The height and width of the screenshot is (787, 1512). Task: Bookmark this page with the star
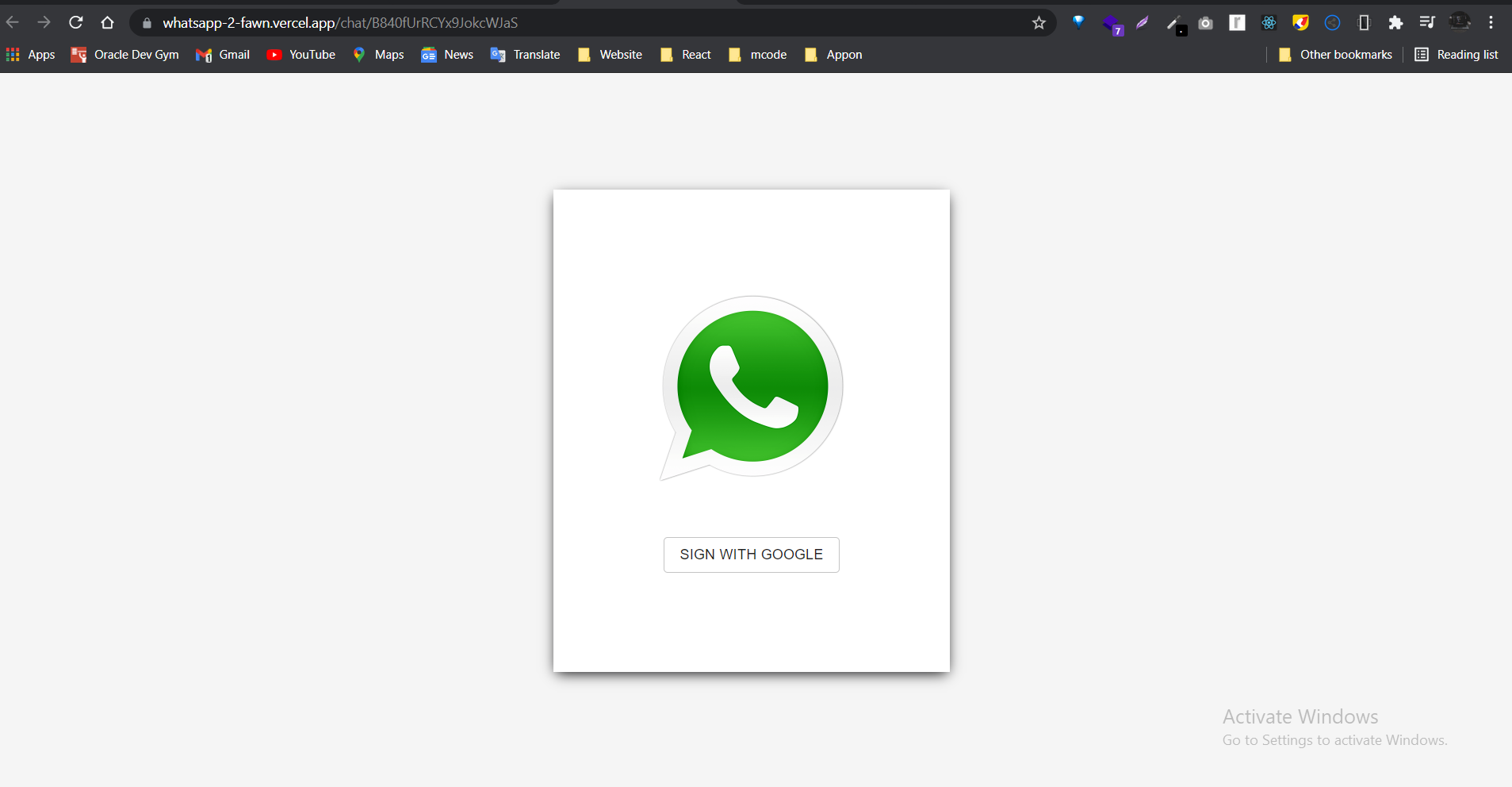click(x=1039, y=23)
